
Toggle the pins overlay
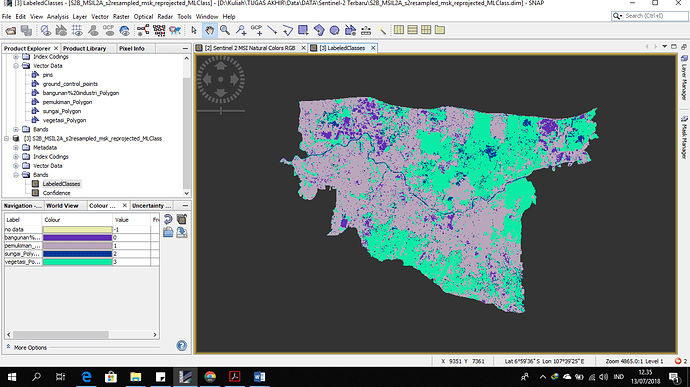[93, 30]
